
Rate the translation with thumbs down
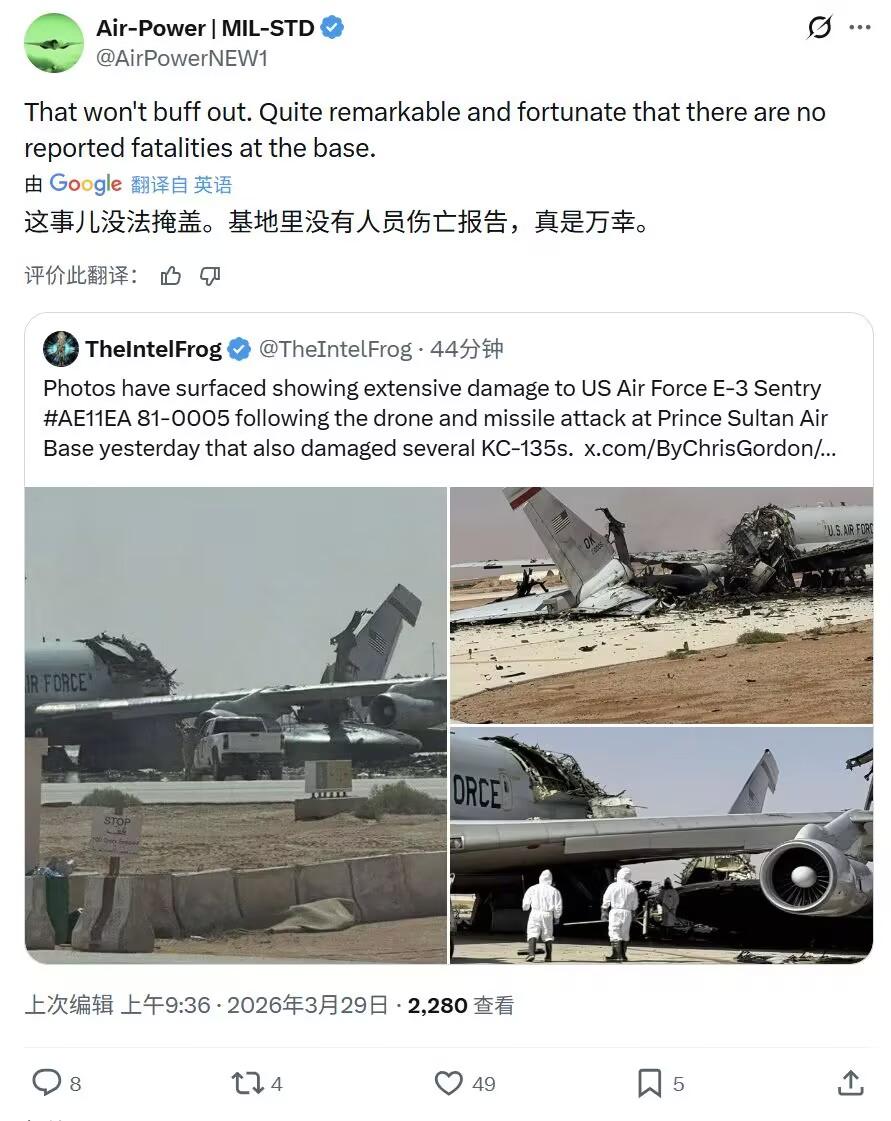click(210, 276)
